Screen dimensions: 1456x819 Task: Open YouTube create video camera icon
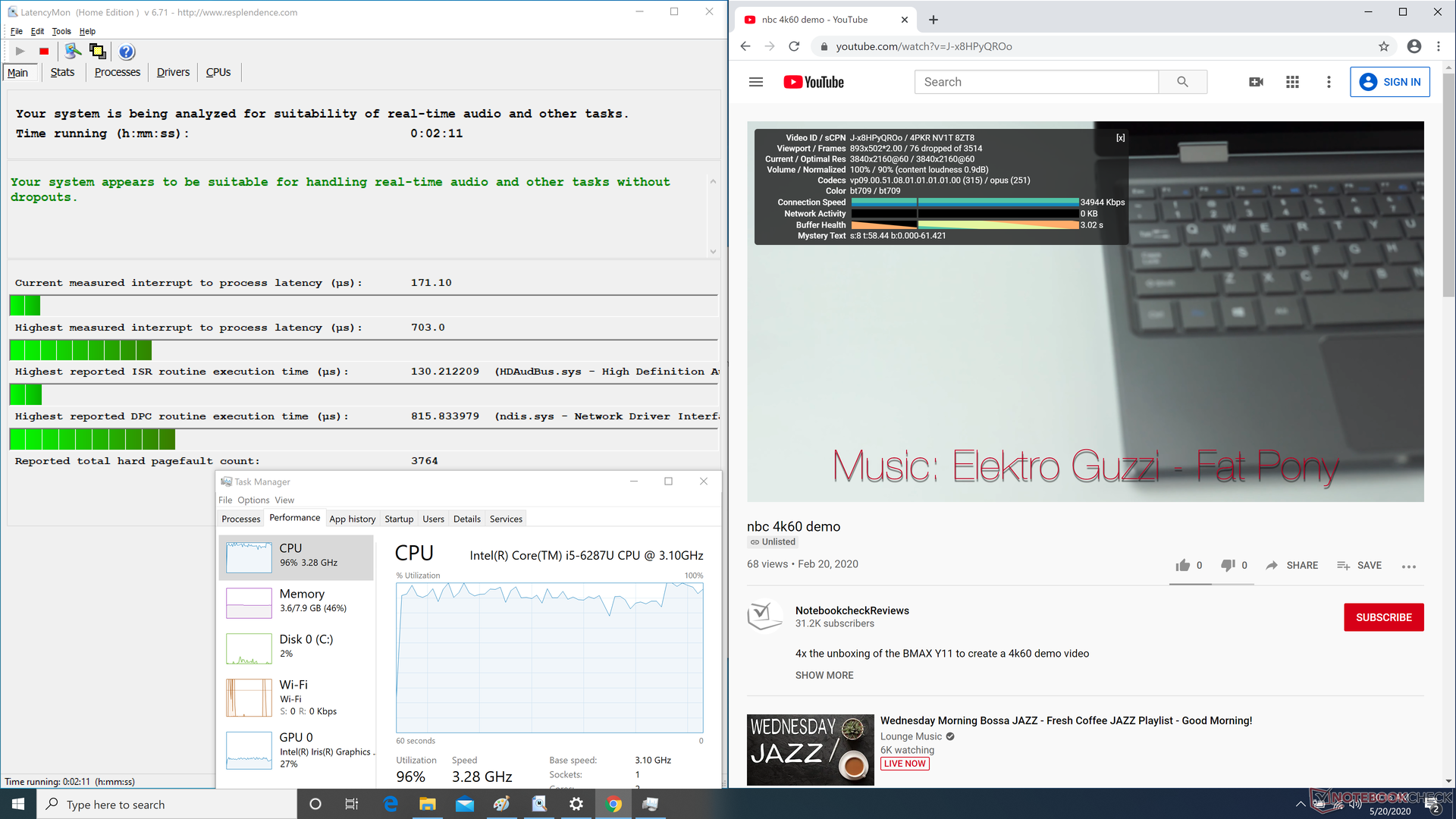pos(1256,82)
